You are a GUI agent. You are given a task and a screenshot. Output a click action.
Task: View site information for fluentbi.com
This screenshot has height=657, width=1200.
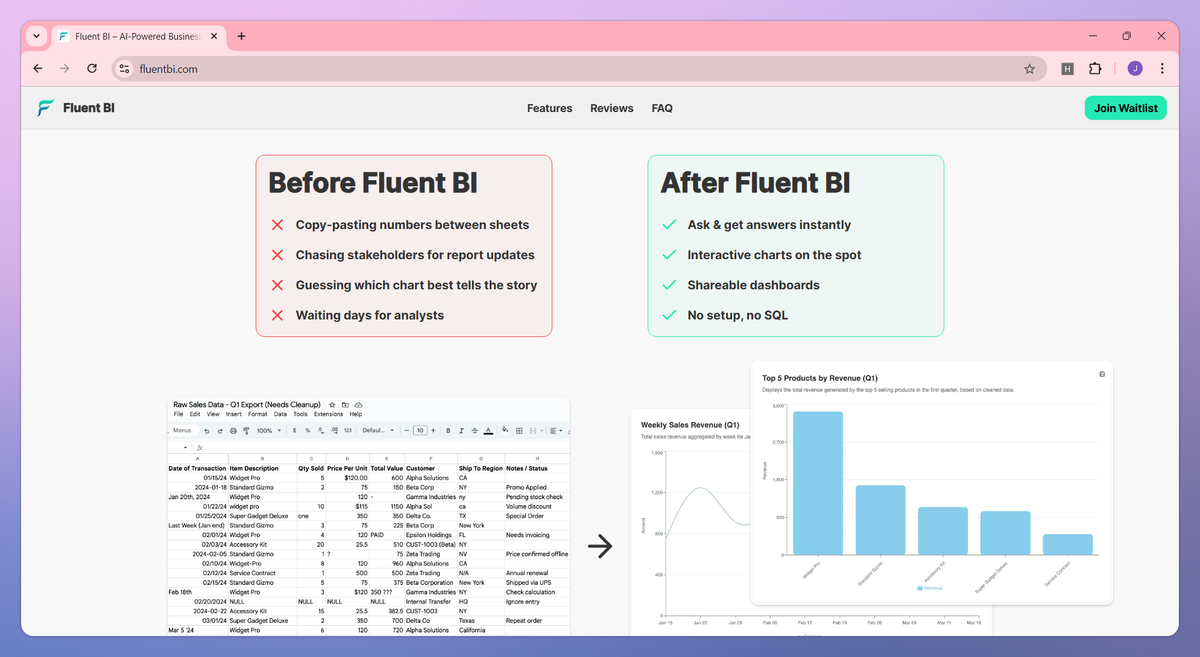(124, 69)
